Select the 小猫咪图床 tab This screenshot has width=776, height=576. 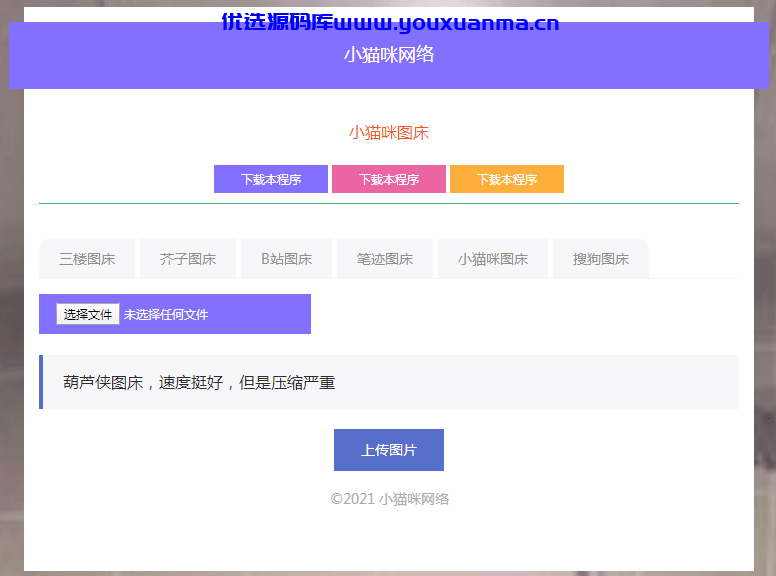pos(493,259)
